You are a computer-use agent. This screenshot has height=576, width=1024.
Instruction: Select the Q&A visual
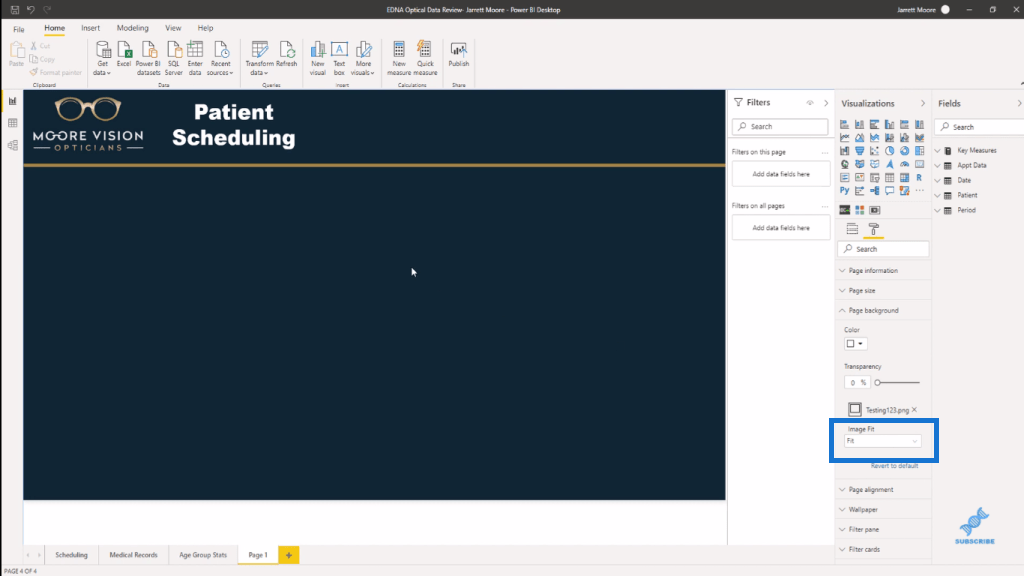[x=889, y=191]
